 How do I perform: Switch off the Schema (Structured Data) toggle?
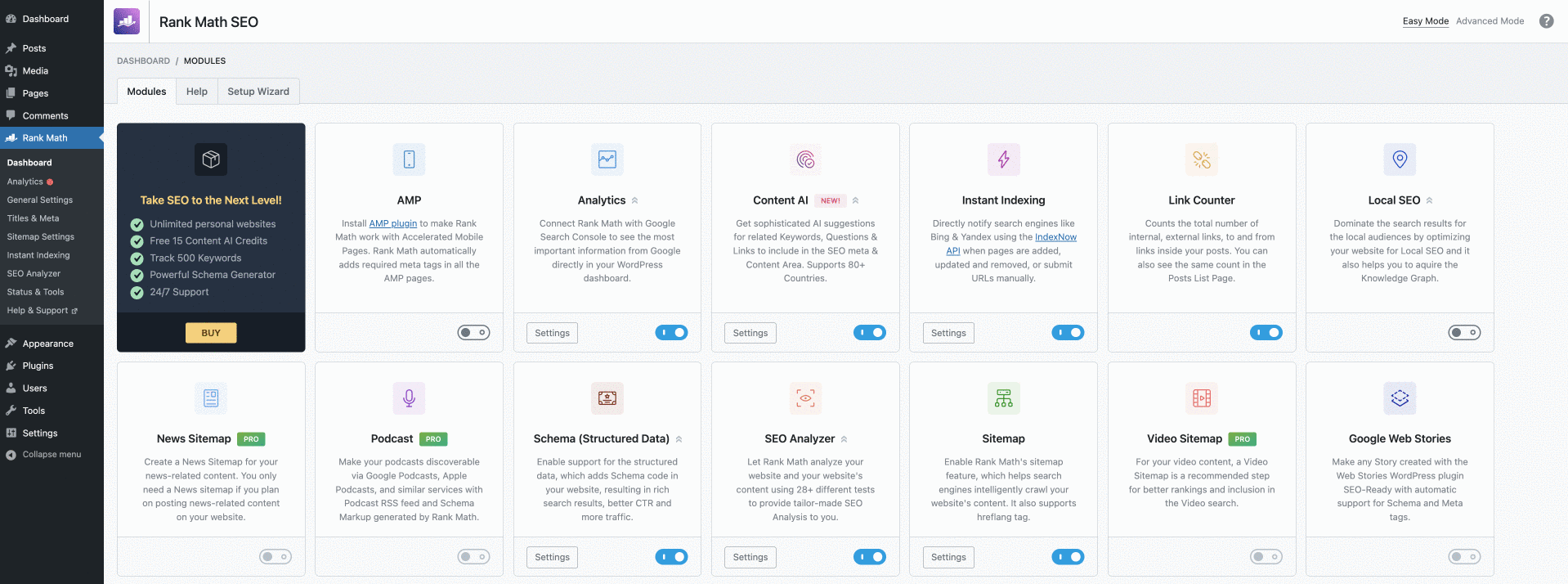pos(671,557)
